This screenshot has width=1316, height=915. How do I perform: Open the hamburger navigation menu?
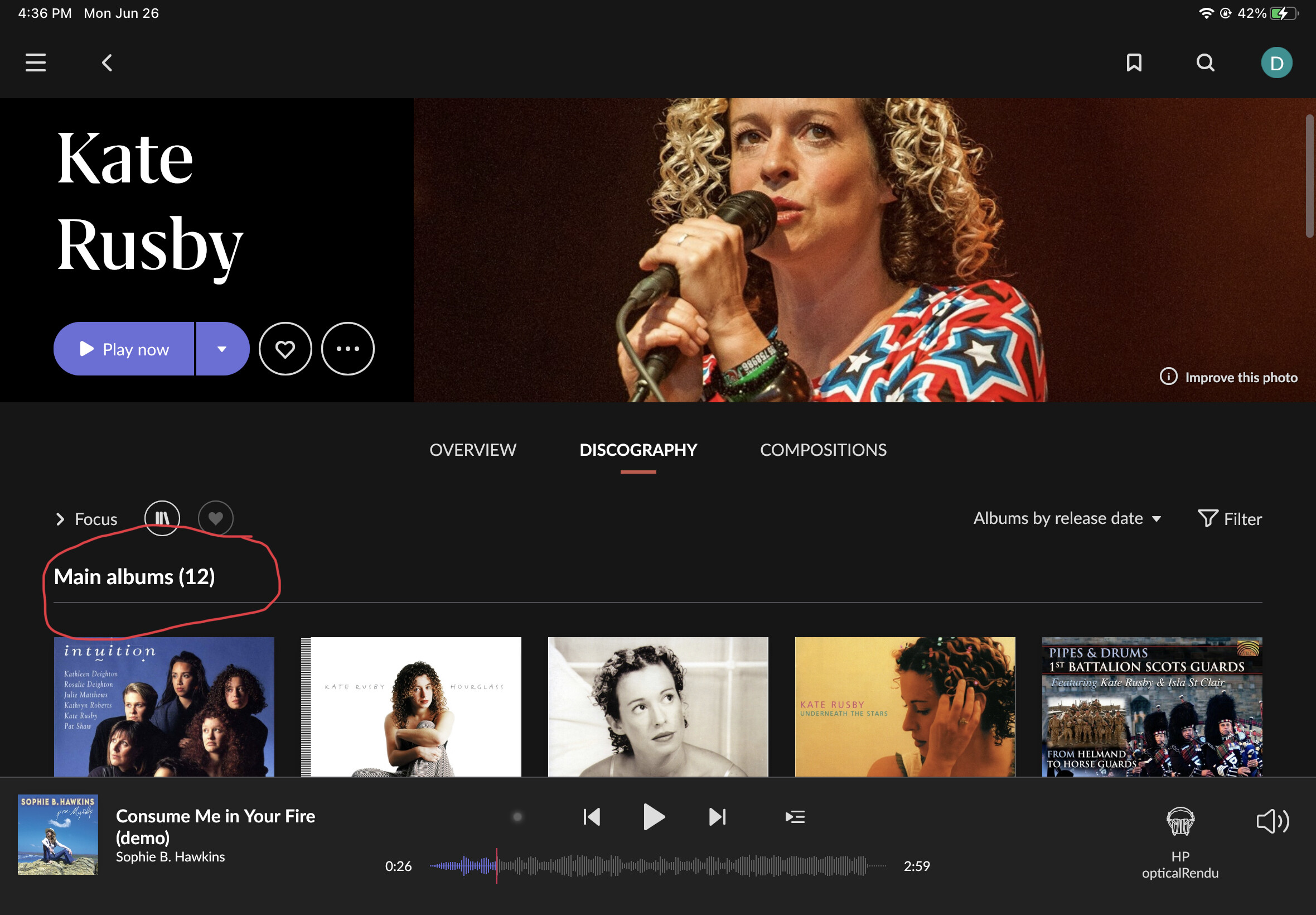click(36, 62)
